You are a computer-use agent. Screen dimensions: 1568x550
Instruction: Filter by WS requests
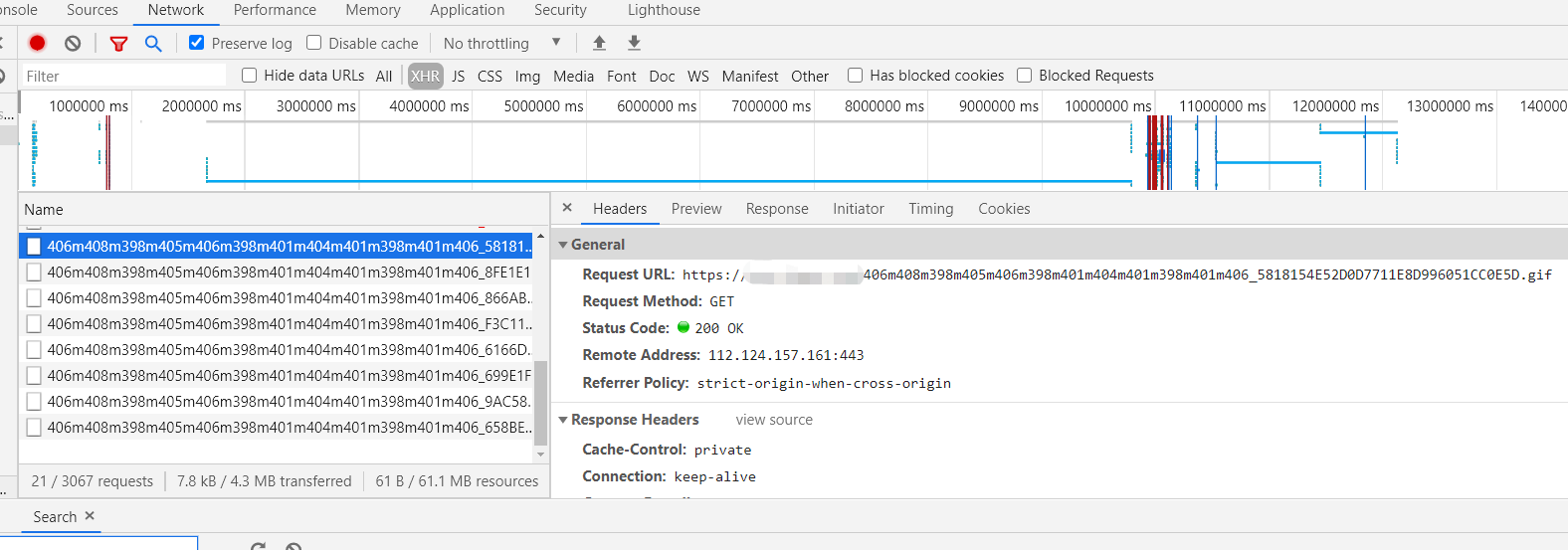(x=698, y=77)
